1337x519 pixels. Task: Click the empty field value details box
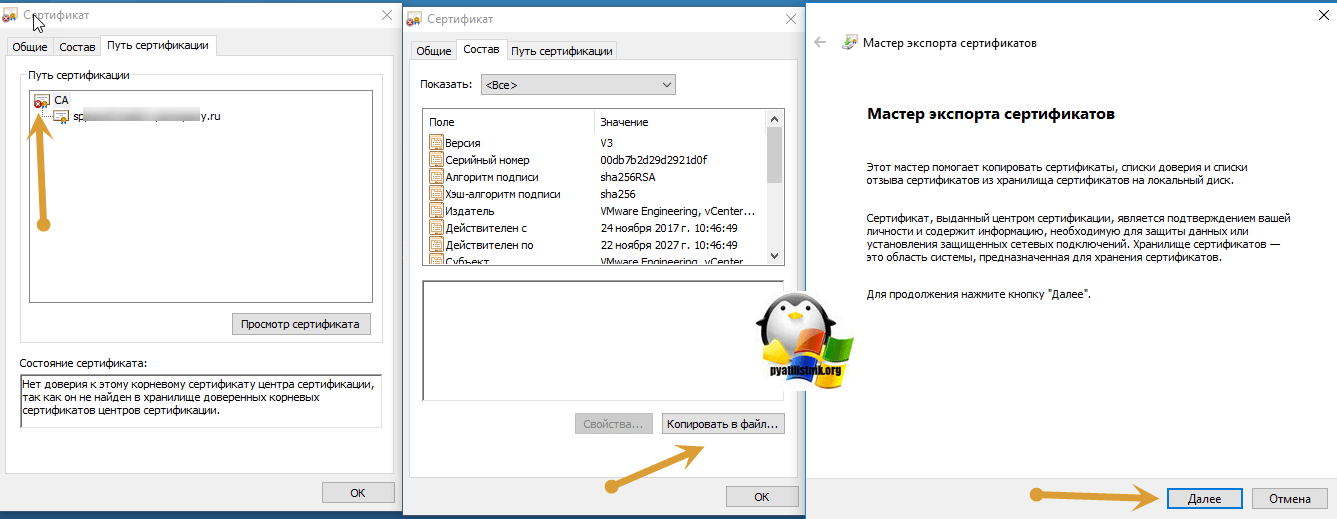(x=603, y=340)
